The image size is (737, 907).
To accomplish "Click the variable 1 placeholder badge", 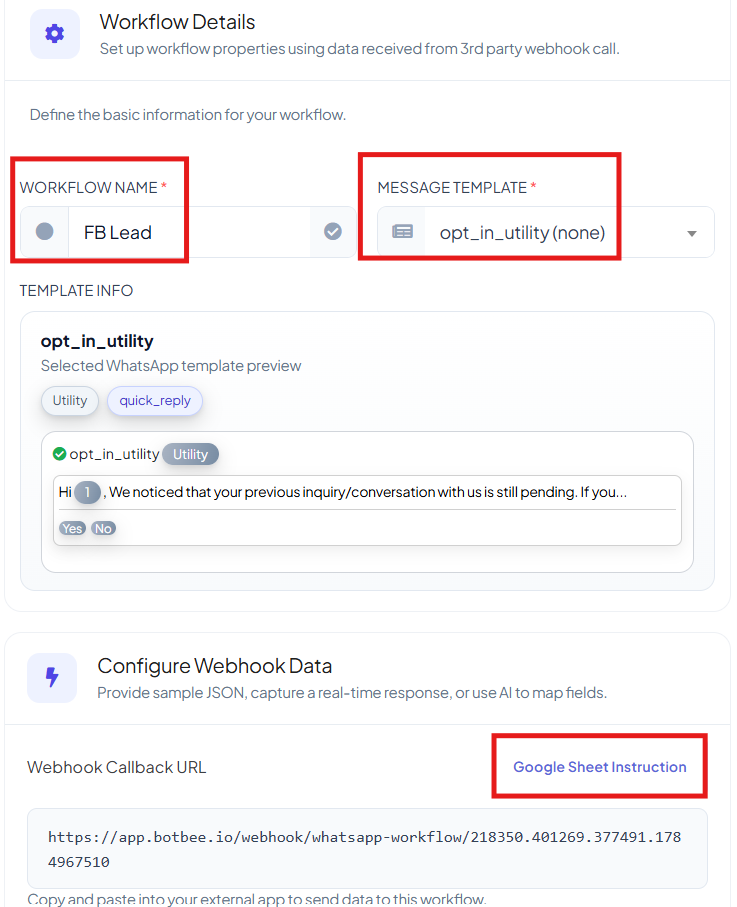I will 87,492.
